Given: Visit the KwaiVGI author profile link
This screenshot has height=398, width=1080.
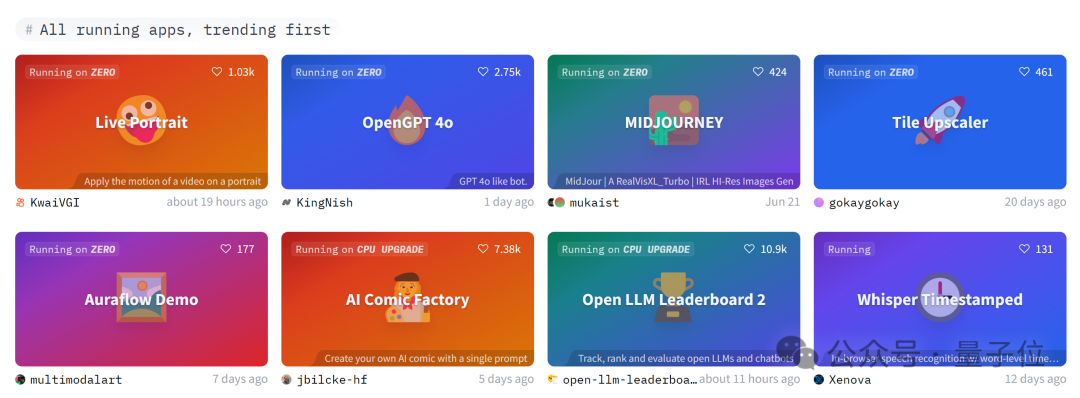Looking at the screenshot, I should [55, 202].
